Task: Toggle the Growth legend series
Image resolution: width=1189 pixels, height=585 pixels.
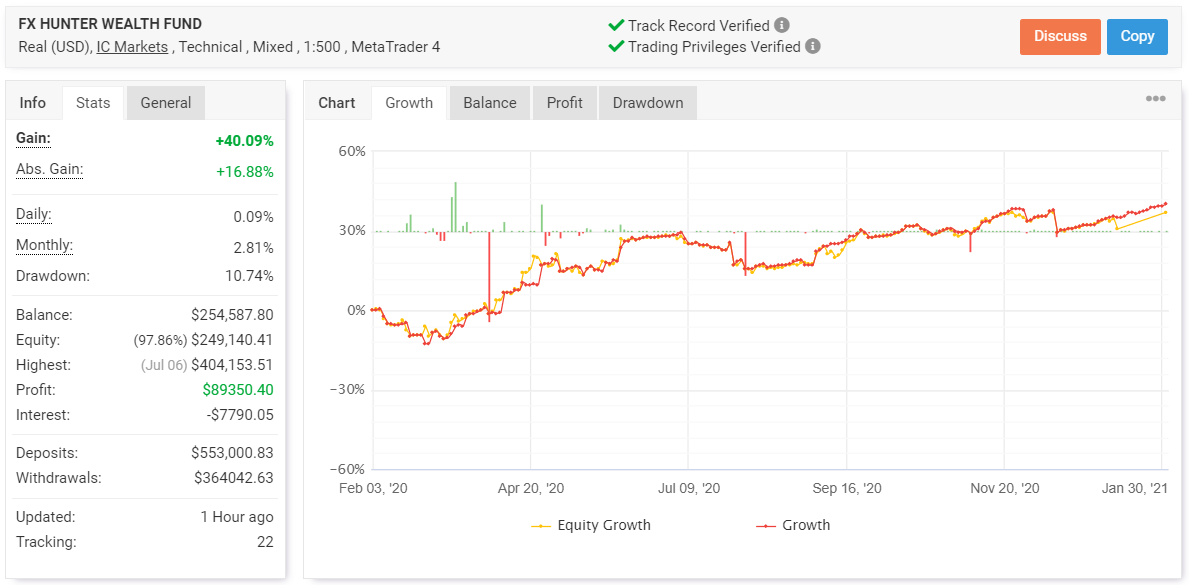Action: [x=793, y=525]
